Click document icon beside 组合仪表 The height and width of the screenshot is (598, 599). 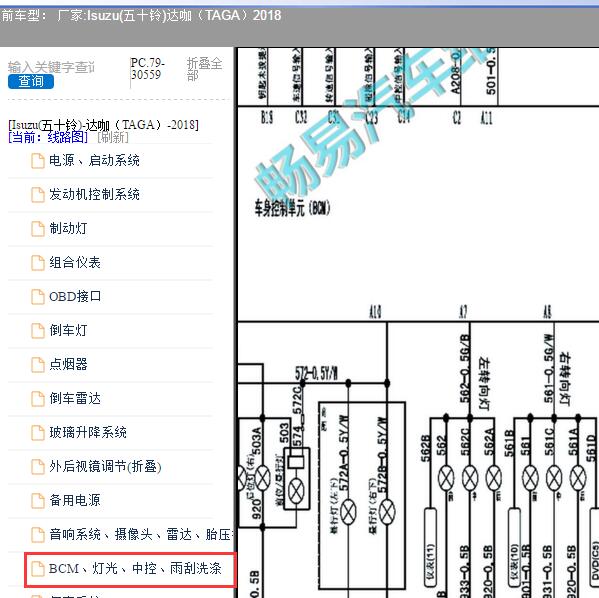(x=38, y=263)
